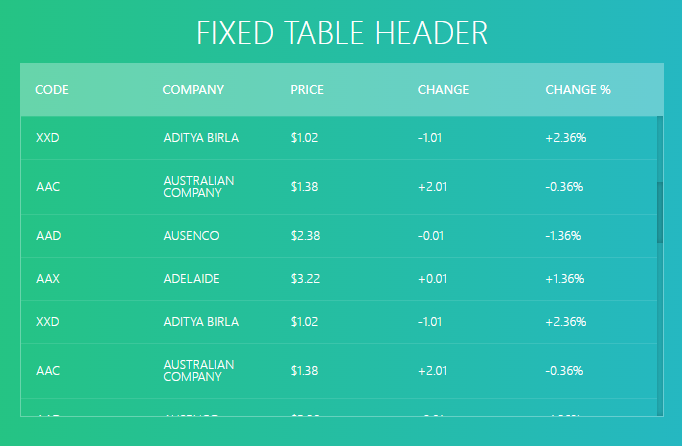Click the AAX code cell
Image resolution: width=682 pixels, height=446 pixels.
coord(48,279)
